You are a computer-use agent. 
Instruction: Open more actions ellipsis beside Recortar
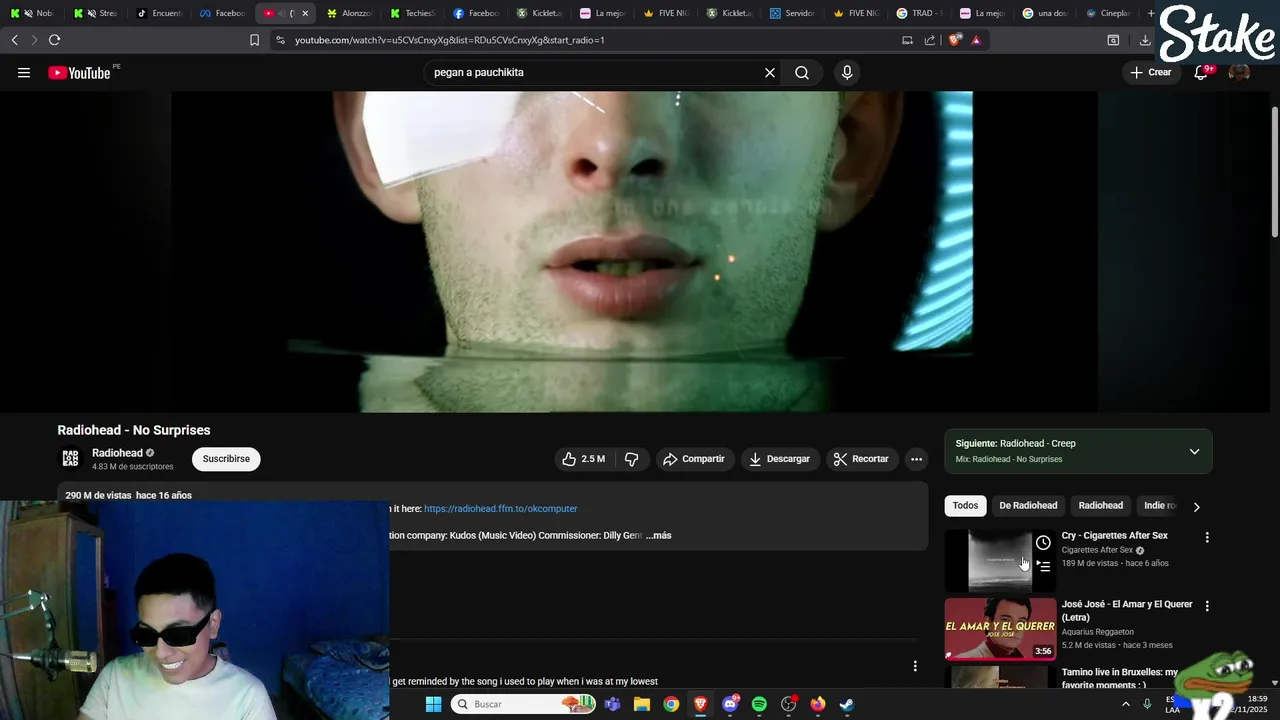pos(916,459)
